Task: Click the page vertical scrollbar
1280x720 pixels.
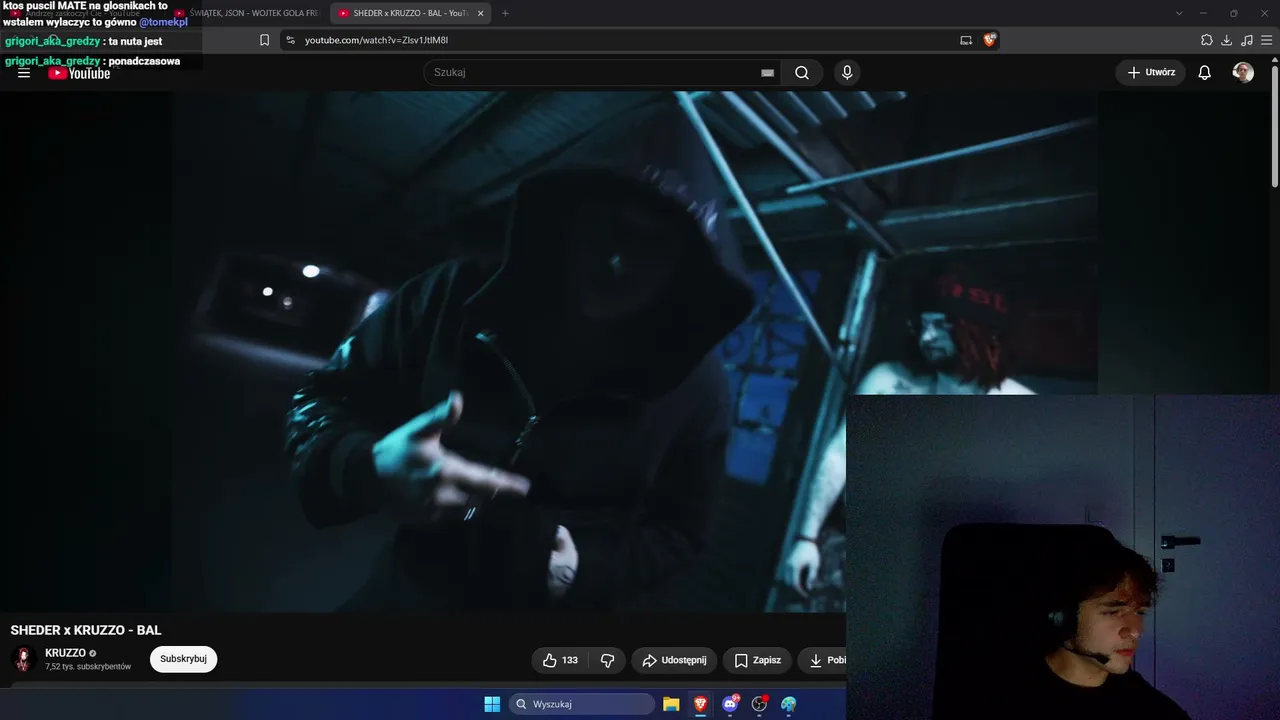Action: pos(1274,125)
